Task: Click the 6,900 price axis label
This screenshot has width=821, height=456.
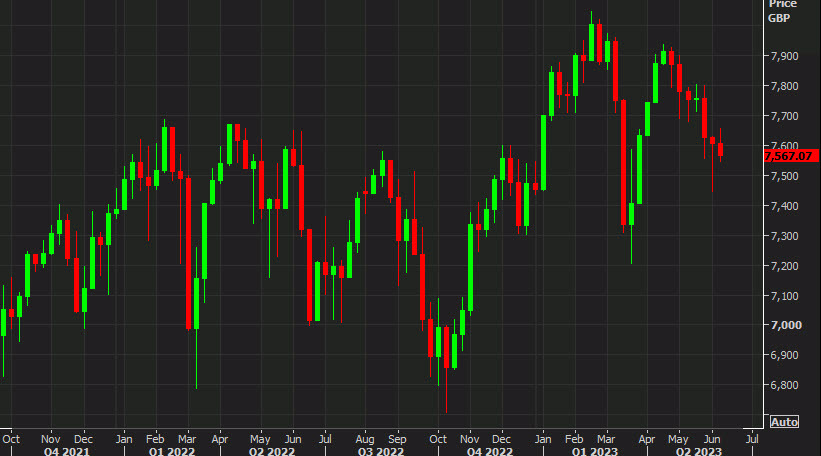Action: pos(784,355)
